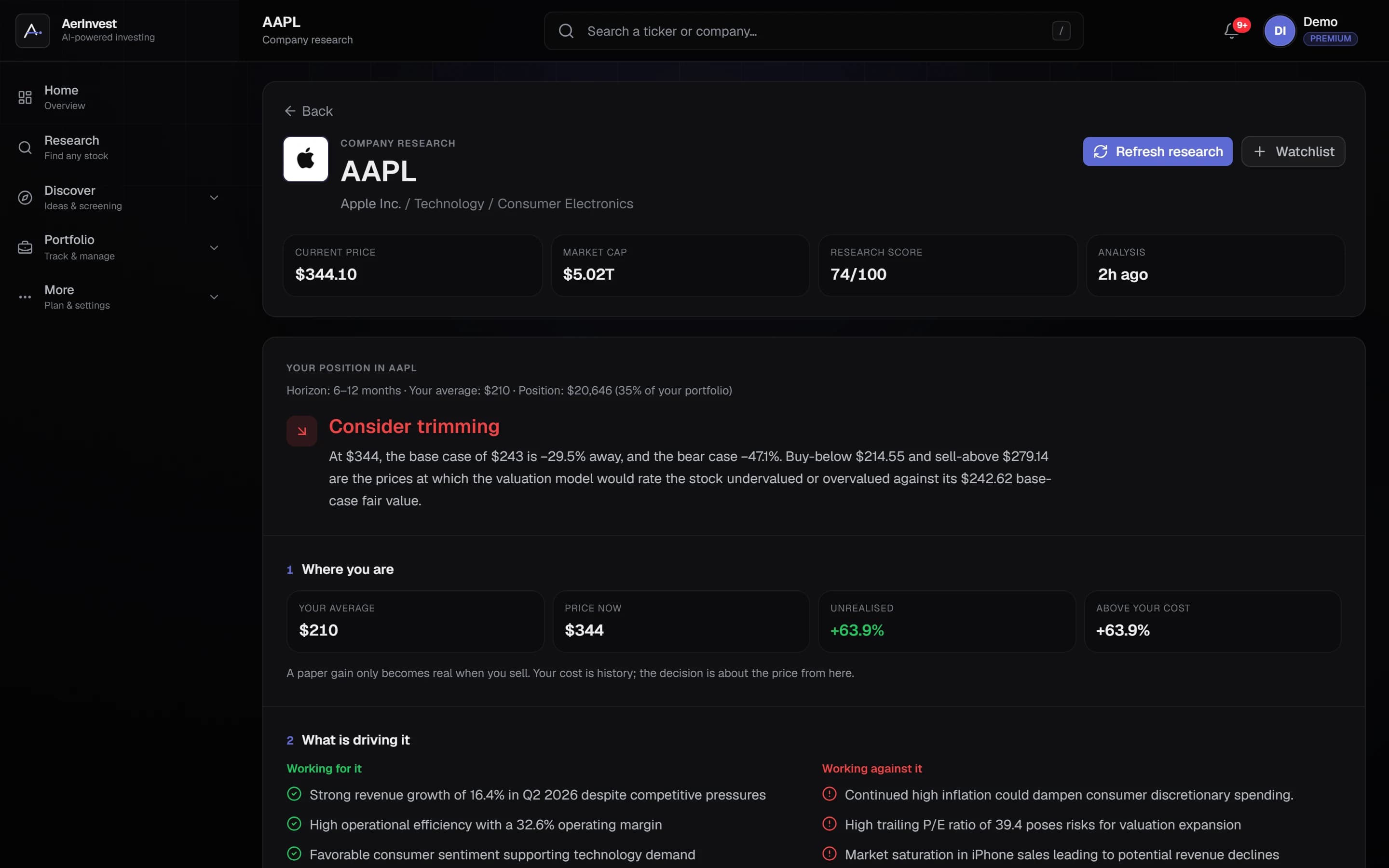
Task: Open Research in the sidebar
Action: [120, 148]
